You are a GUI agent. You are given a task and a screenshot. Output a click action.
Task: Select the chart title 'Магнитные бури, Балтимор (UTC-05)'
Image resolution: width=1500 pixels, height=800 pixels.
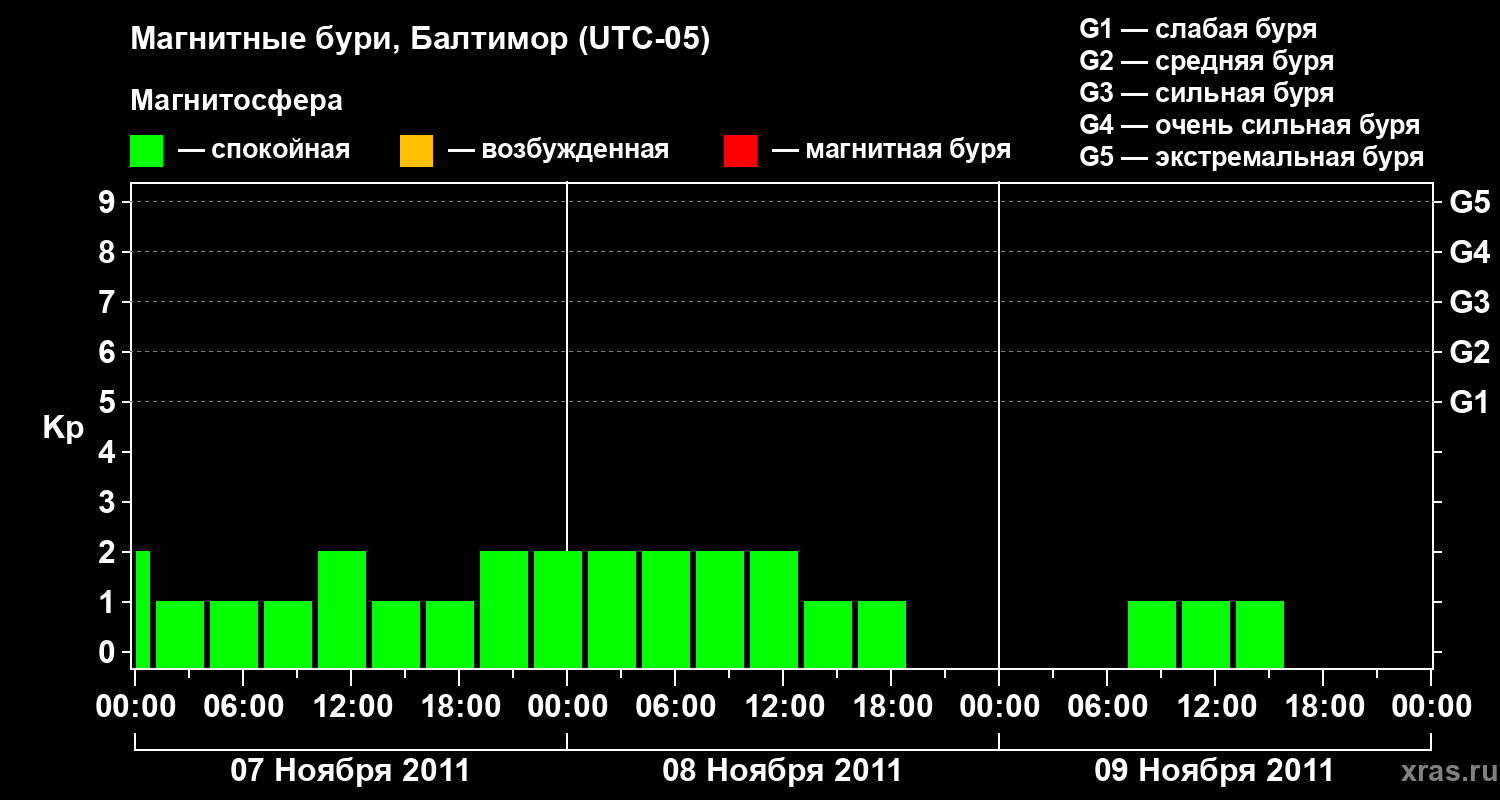[x=420, y=41]
